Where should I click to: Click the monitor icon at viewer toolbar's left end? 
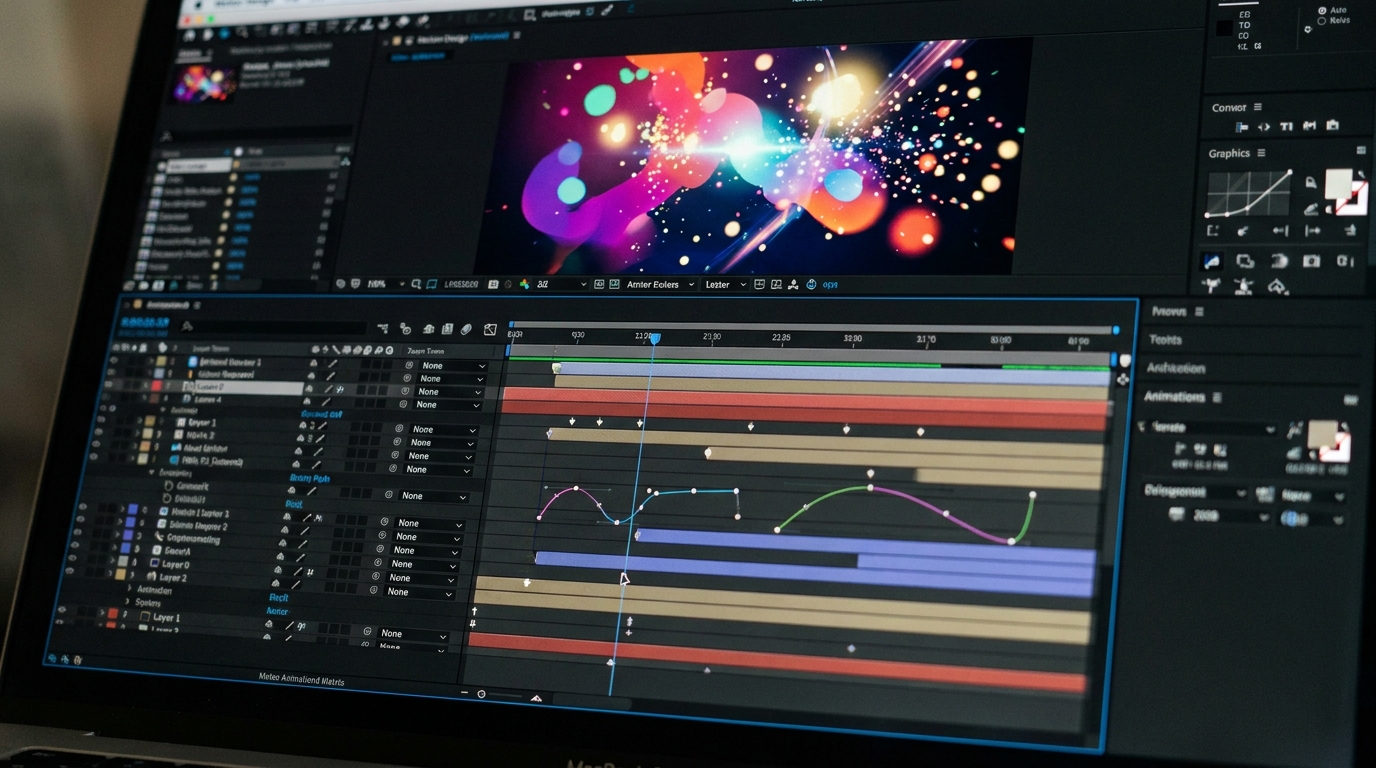pyautogui.click(x=341, y=284)
